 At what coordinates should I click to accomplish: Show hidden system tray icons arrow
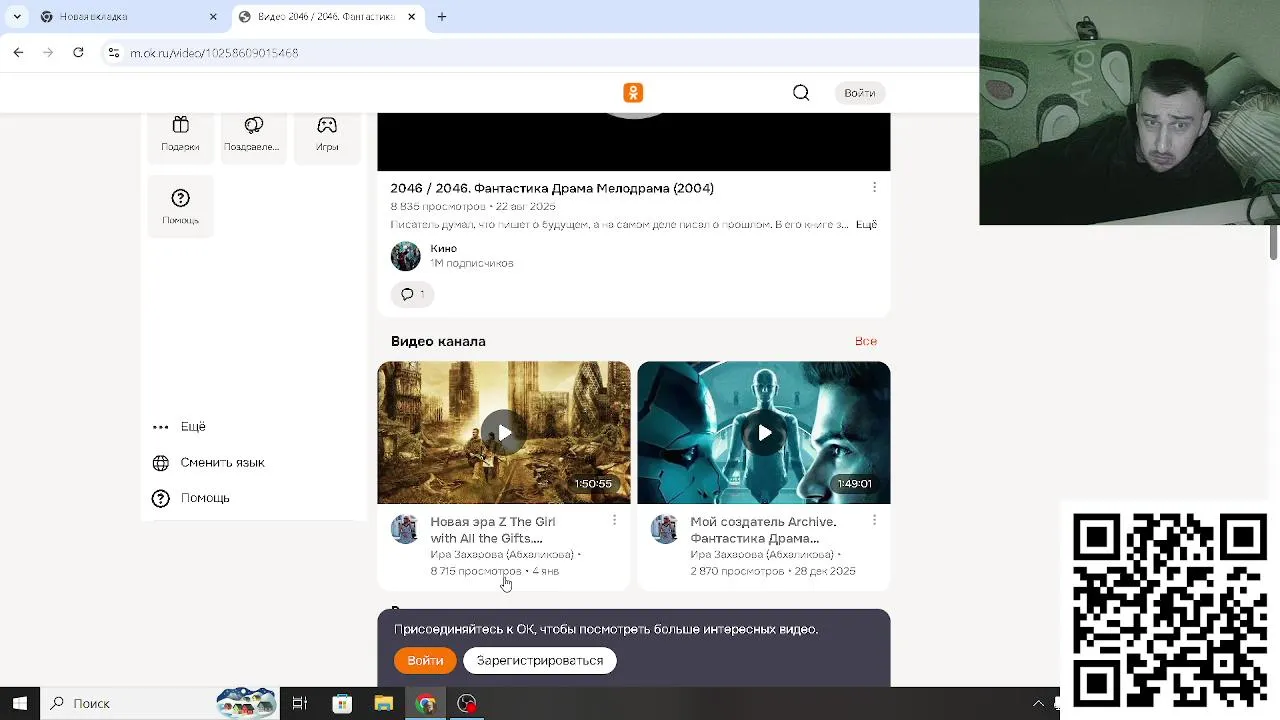1038,703
